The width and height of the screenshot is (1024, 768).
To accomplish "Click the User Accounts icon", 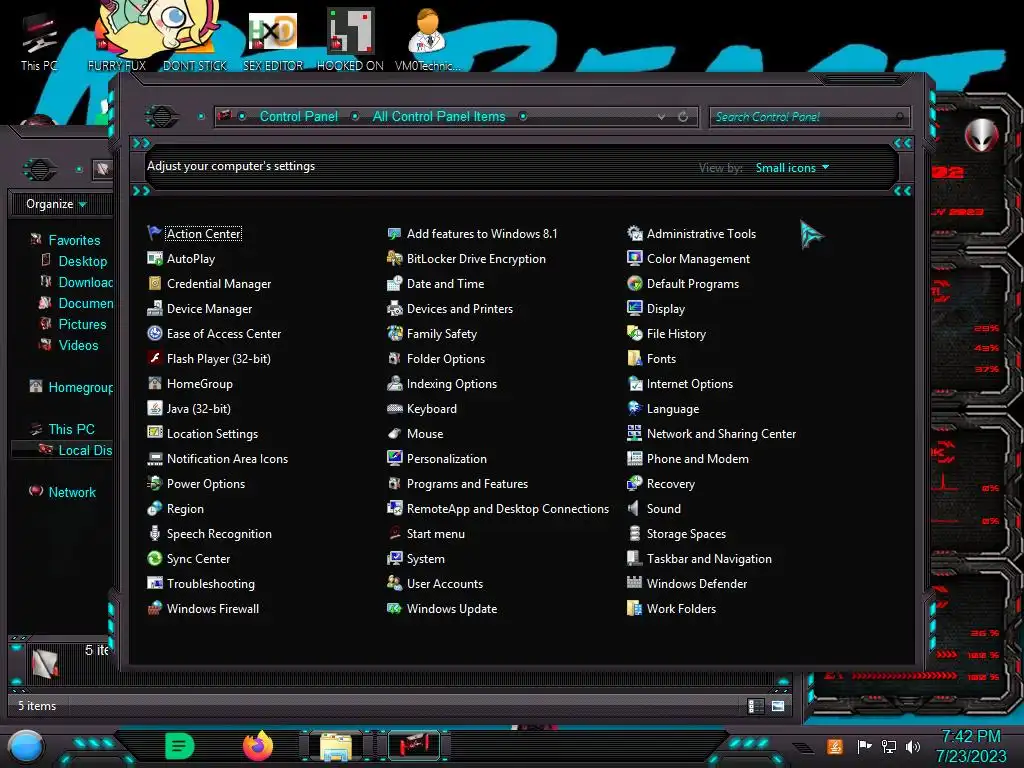I will click(394, 583).
